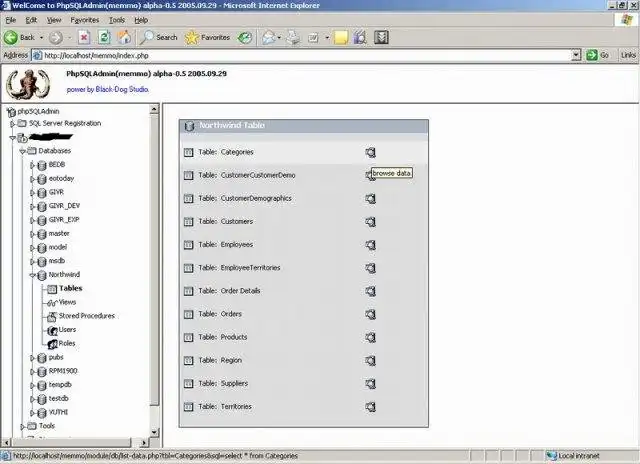Click the Table: Order Details entry
The image size is (640, 464).
pos(229,291)
